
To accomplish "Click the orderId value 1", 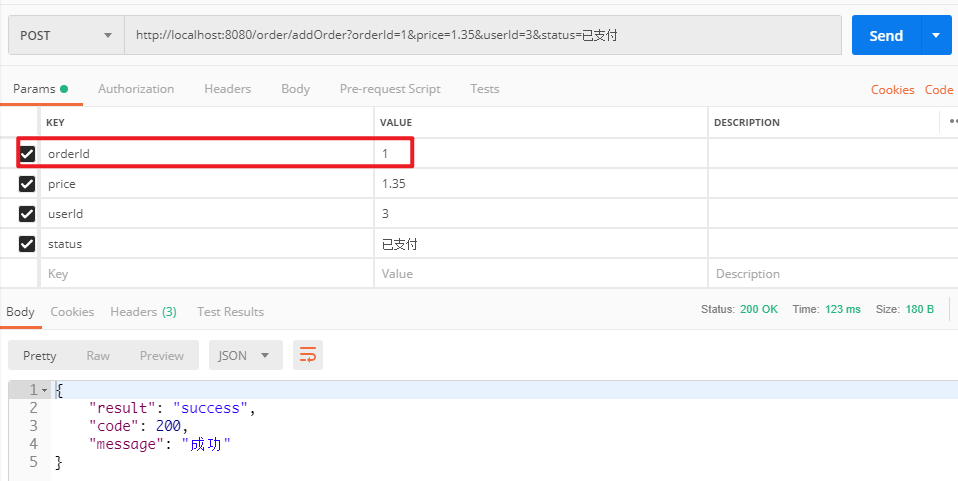I will click(x=541, y=153).
